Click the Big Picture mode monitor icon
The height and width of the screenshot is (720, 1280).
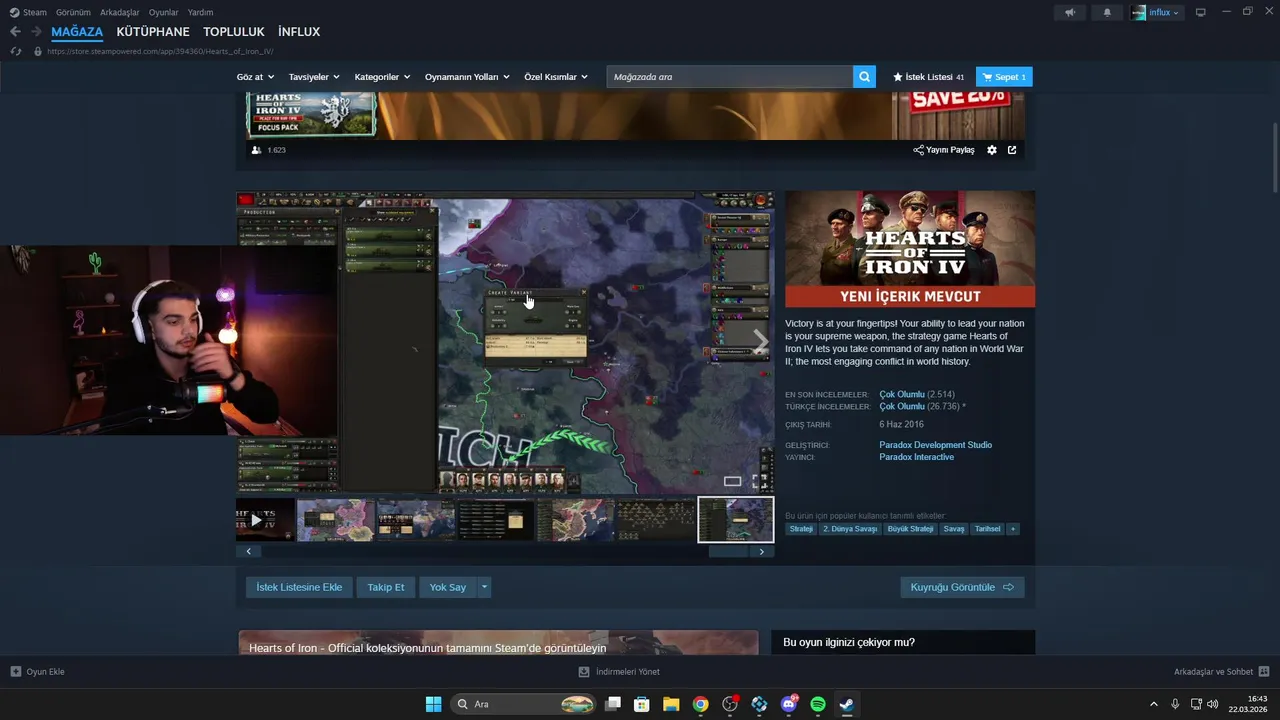[x=1201, y=12]
